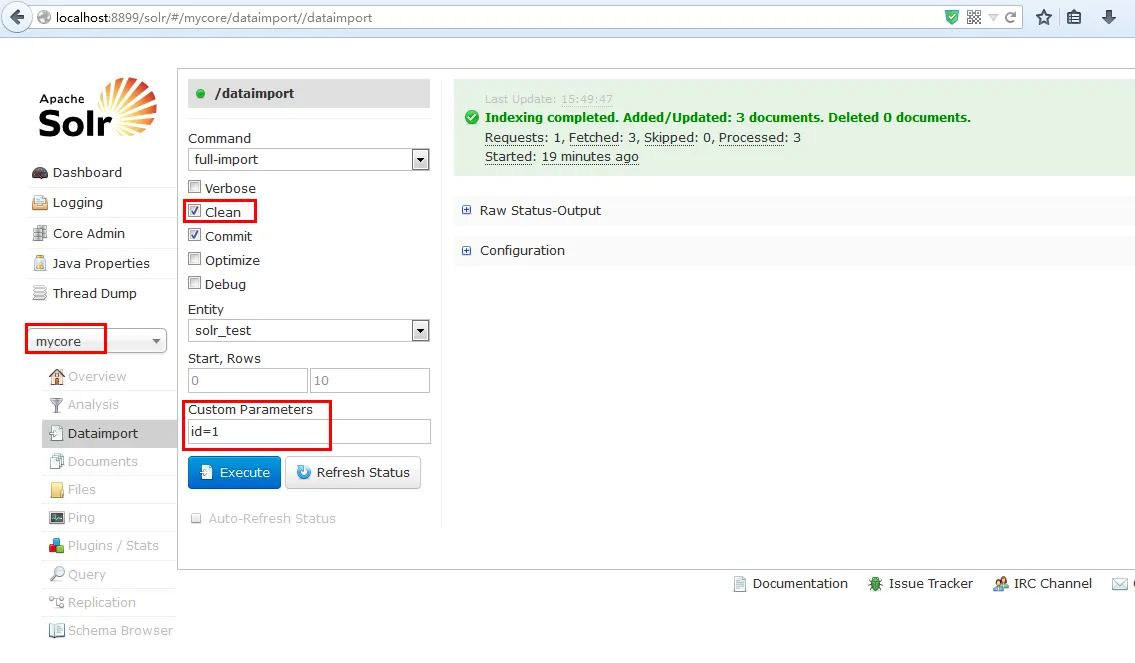The height and width of the screenshot is (663, 1135).
Task: Click the Ping monitor icon
Action: (56, 518)
